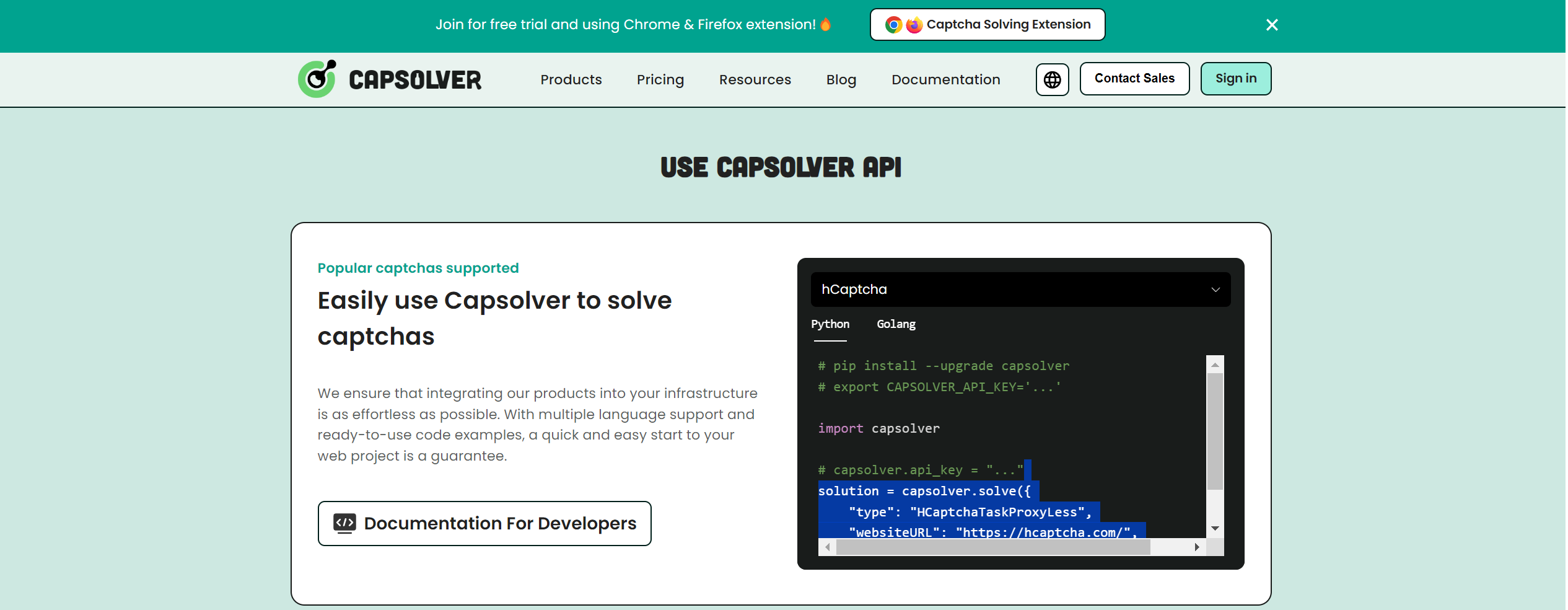Switch to the Golang code tab
The width and height of the screenshot is (1568, 610).
click(896, 324)
